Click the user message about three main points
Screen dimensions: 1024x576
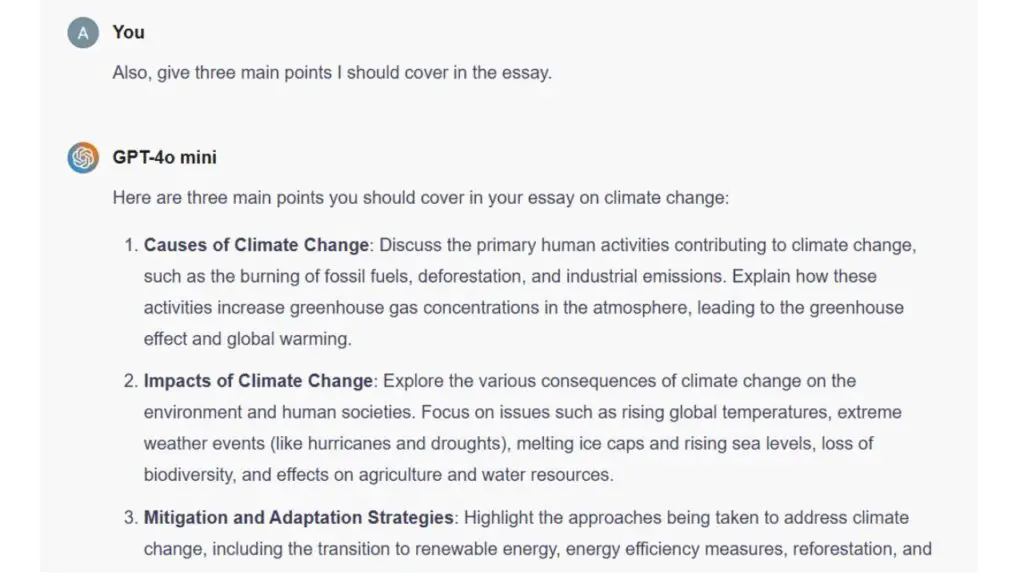point(332,73)
